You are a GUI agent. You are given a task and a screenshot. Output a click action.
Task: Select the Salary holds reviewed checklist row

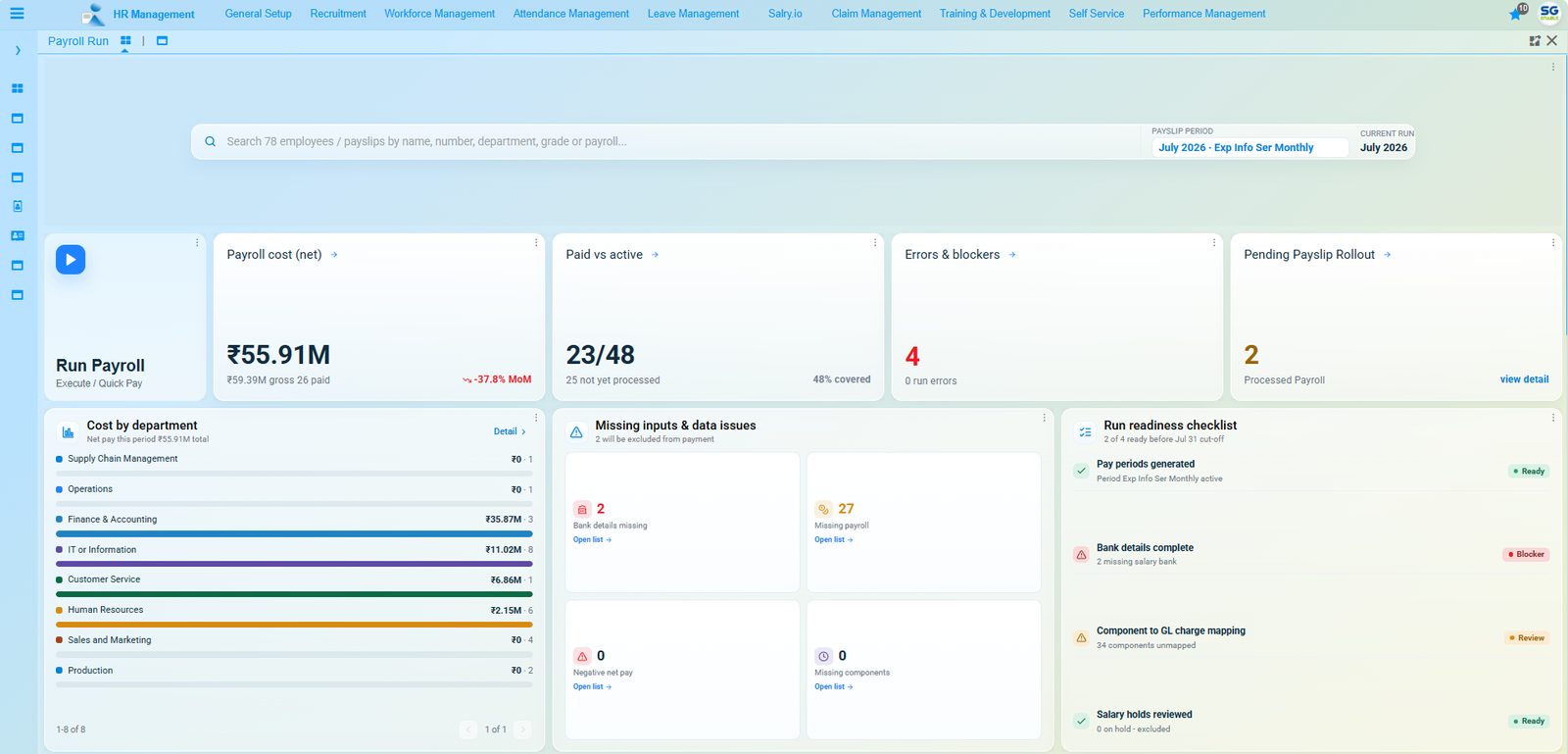(x=1310, y=721)
